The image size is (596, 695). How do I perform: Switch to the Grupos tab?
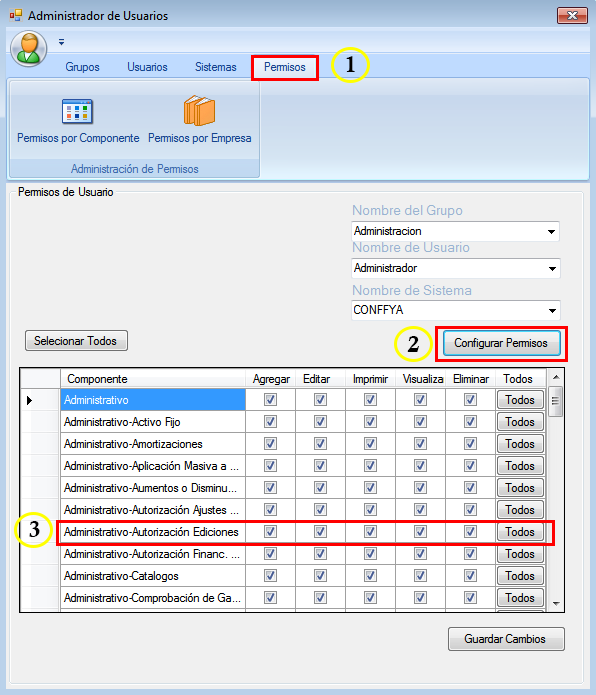click(x=82, y=67)
